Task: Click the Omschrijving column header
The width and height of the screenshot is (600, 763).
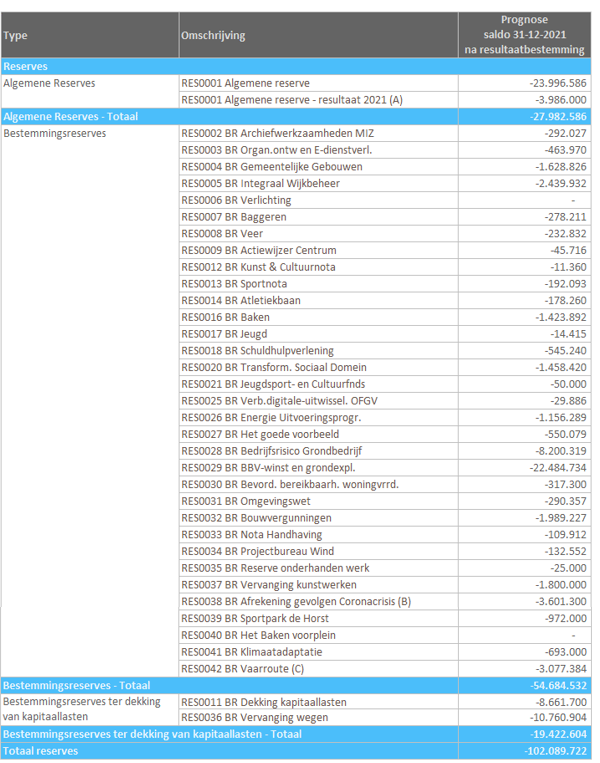Action: (213, 36)
